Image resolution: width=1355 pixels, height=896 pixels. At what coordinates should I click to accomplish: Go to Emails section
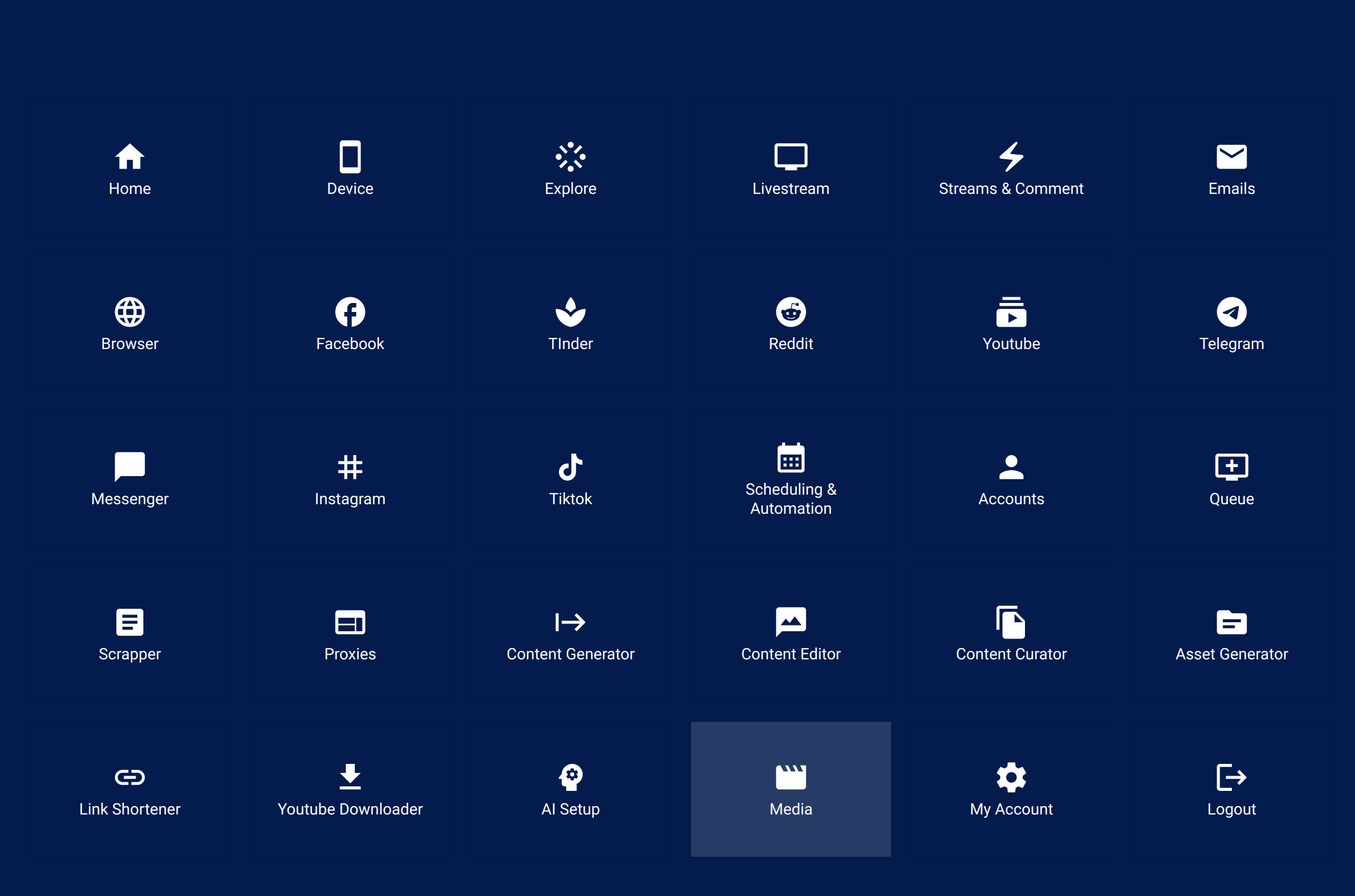tap(1231, 169)
